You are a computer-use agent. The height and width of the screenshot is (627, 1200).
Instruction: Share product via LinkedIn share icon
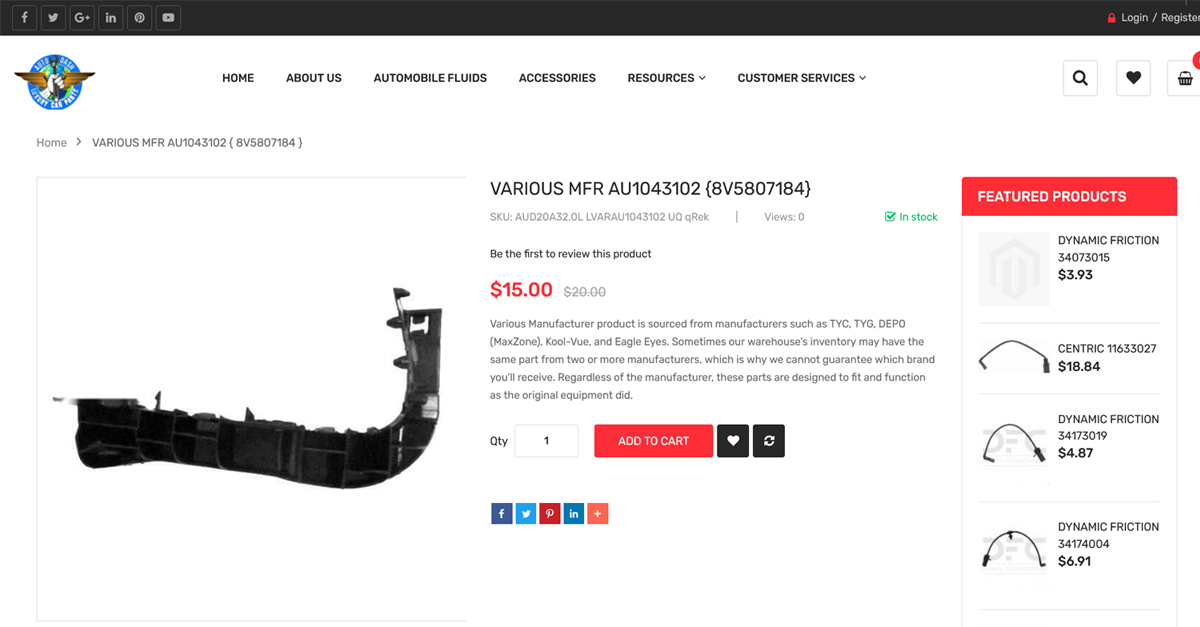pyautogui.click(x=574, y=514)
